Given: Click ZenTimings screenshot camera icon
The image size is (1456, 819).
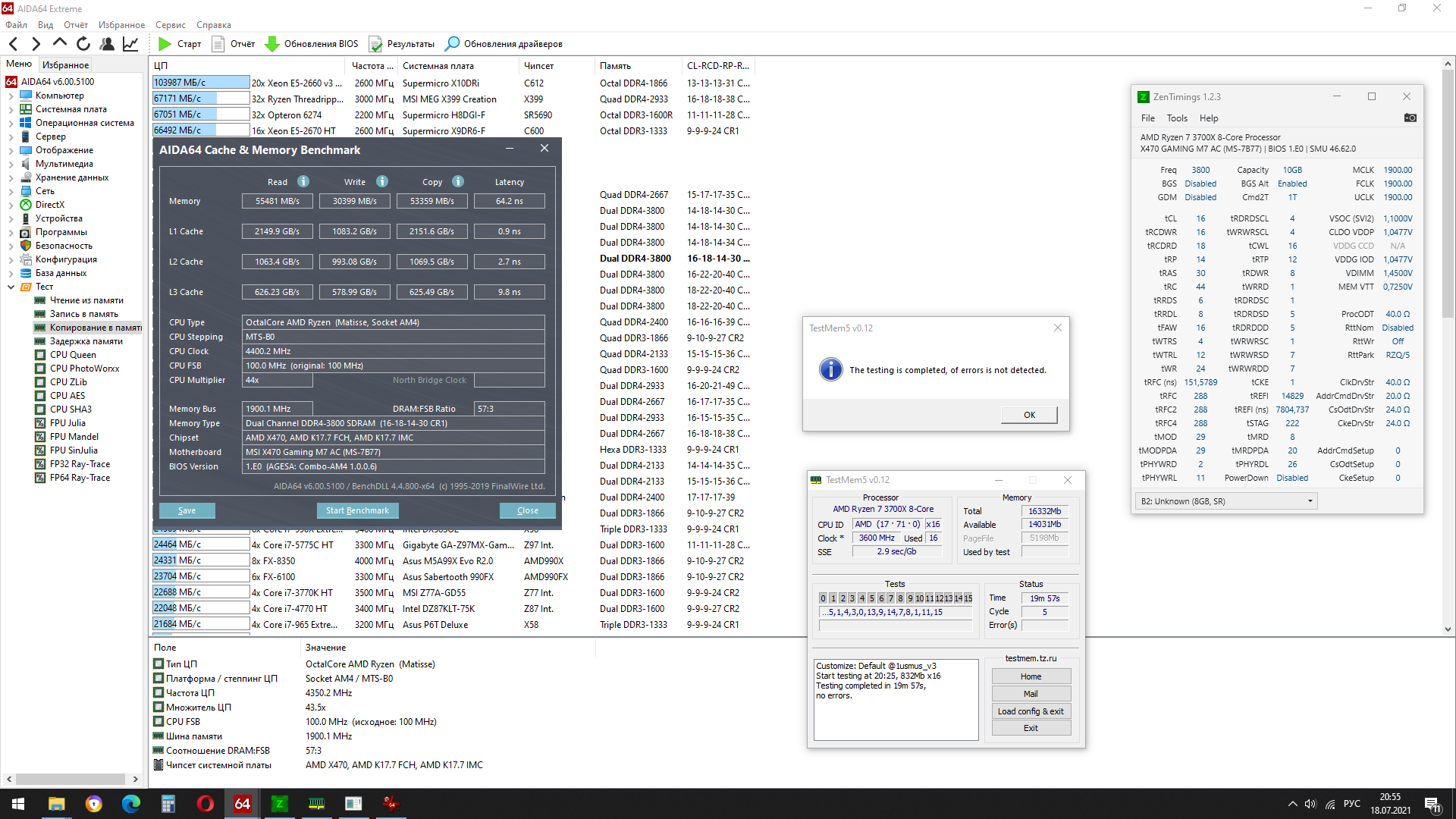Looking at the screenshot, I should coord(1410,118).
